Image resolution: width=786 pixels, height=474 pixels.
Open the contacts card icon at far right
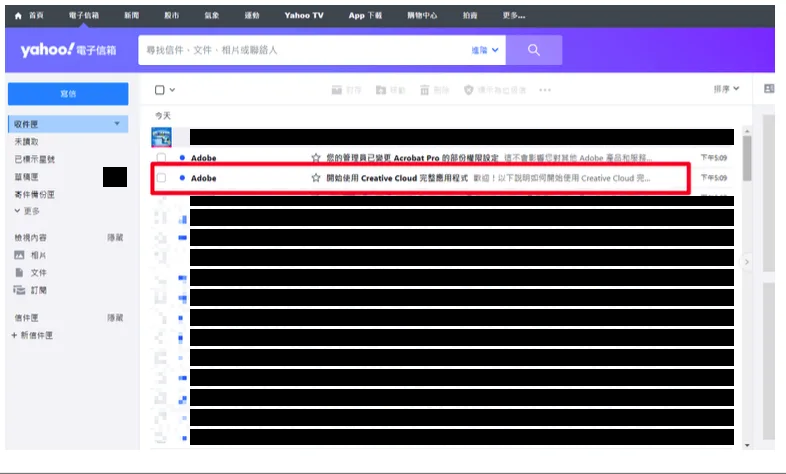pyautogui.click(x=769, y=89)
